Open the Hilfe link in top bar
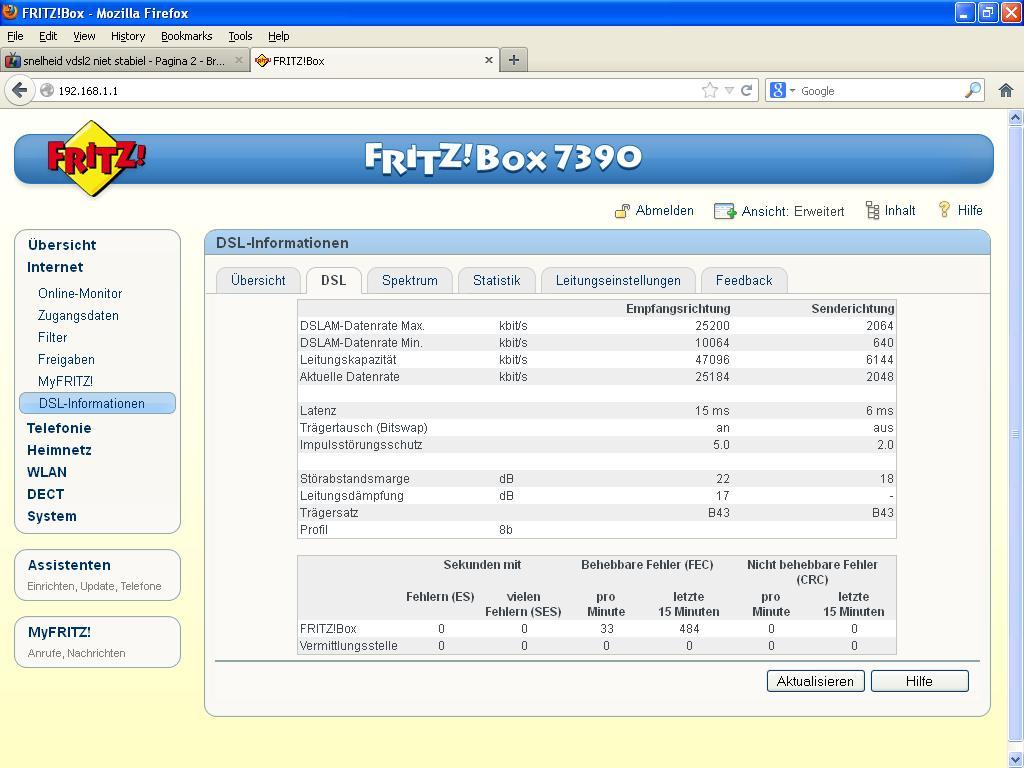Screen dimensions: 1024x768 tap(970, 210)
